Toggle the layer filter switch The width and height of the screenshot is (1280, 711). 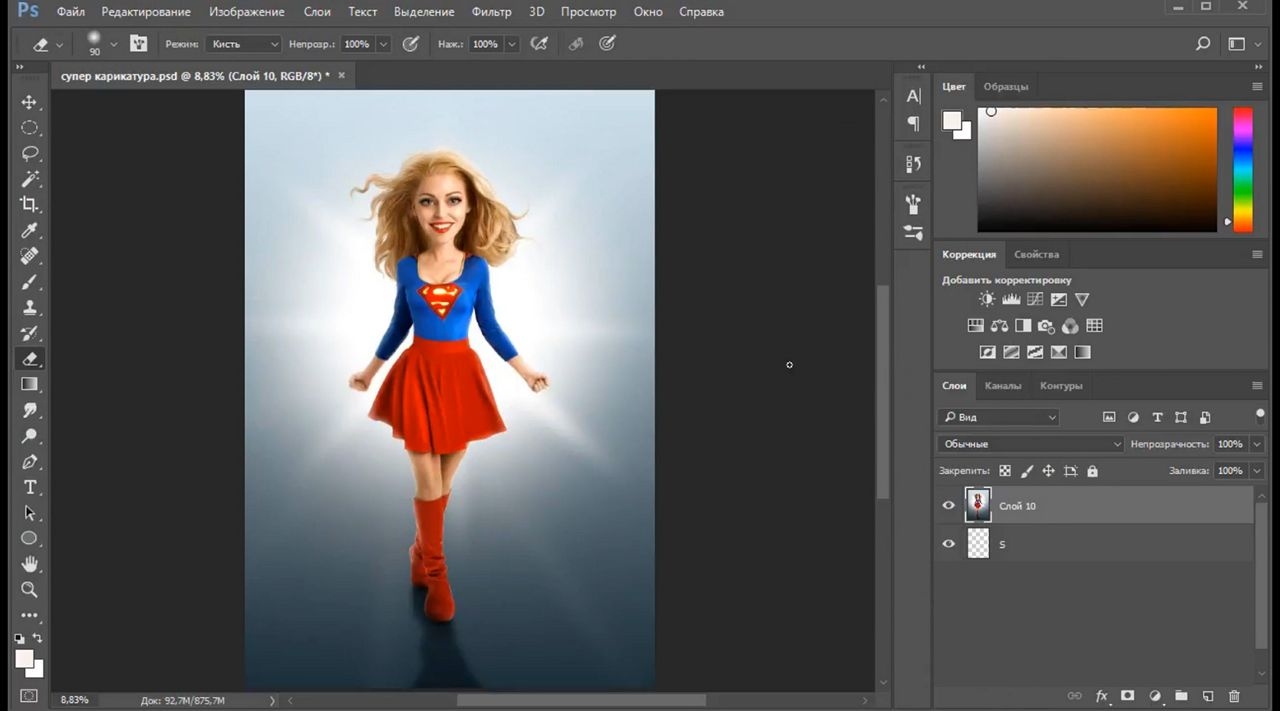(x=1260, y=414)
